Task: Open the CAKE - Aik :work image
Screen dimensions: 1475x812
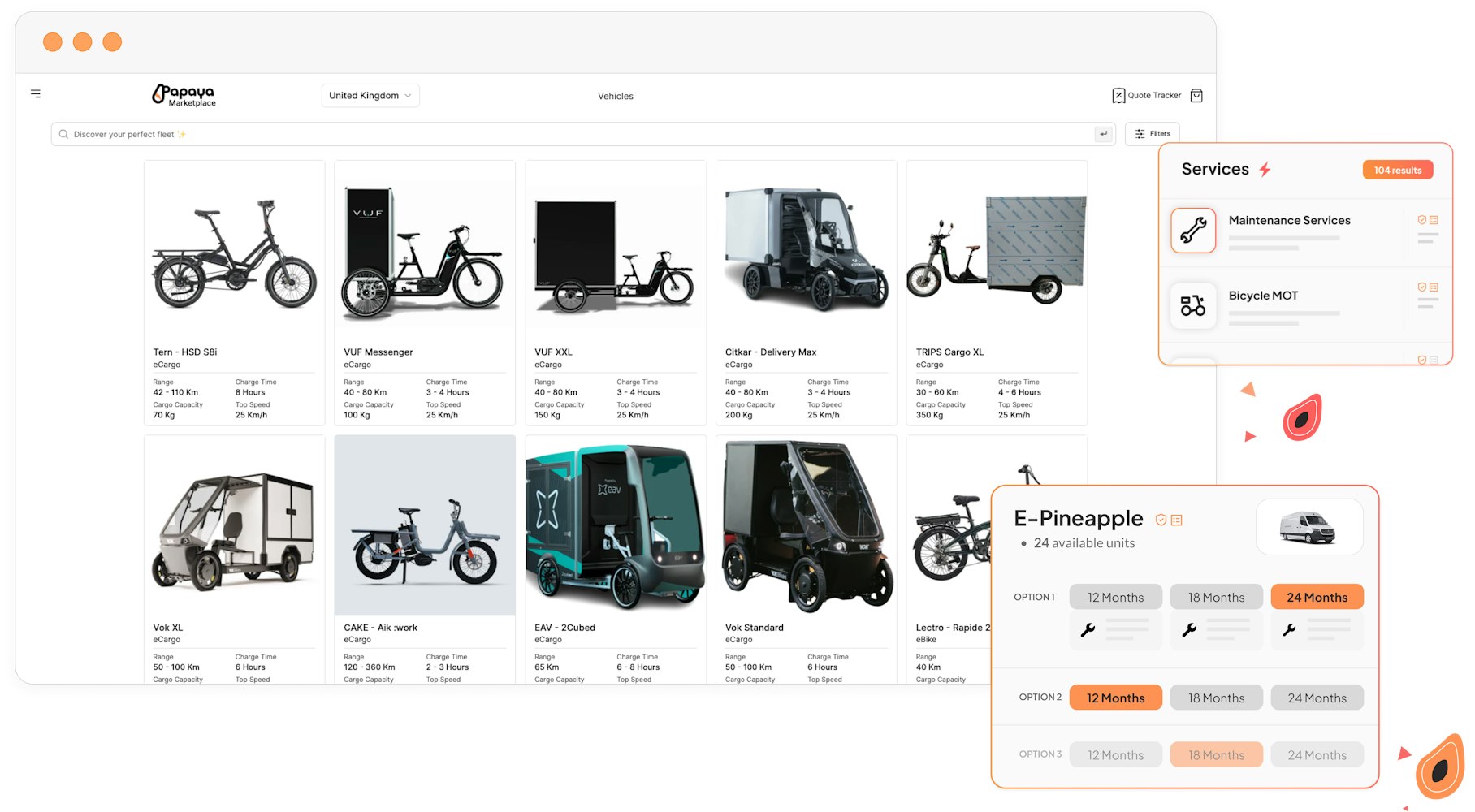Action: [x=425, y=526]
